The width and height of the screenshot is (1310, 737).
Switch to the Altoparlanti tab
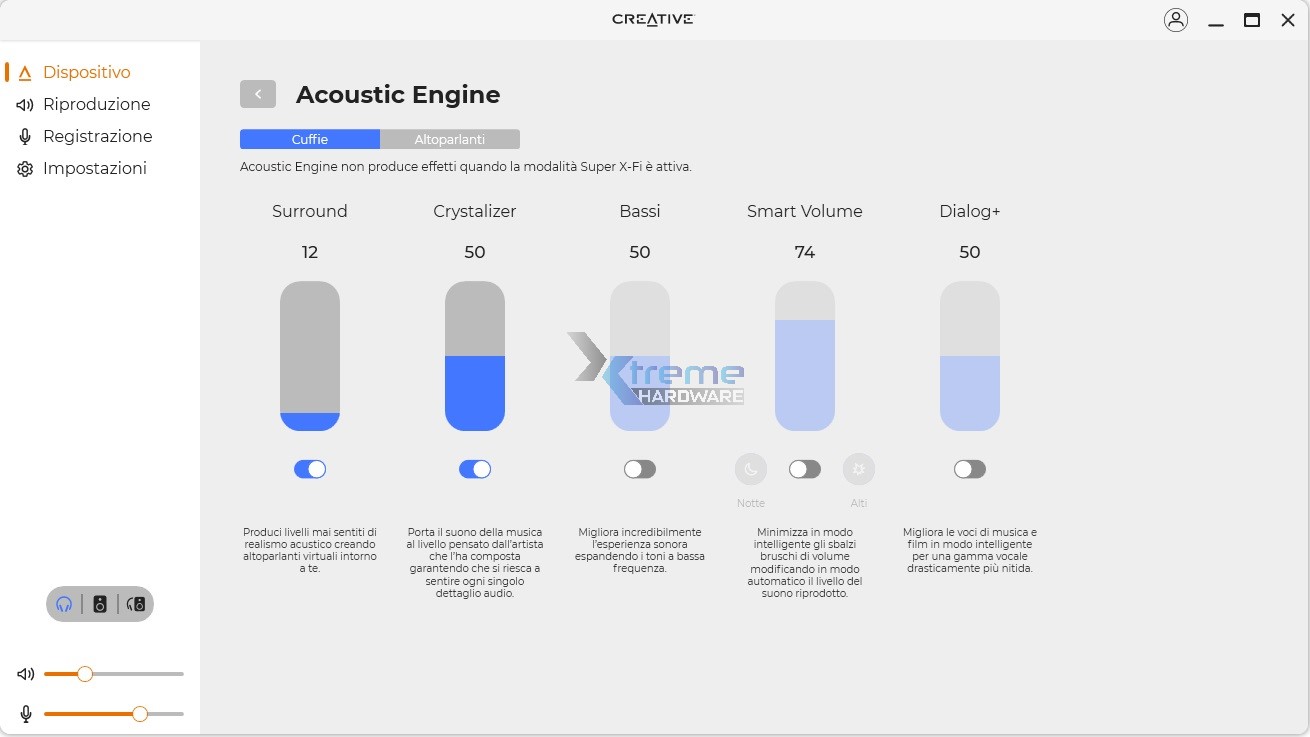point(450,139)
